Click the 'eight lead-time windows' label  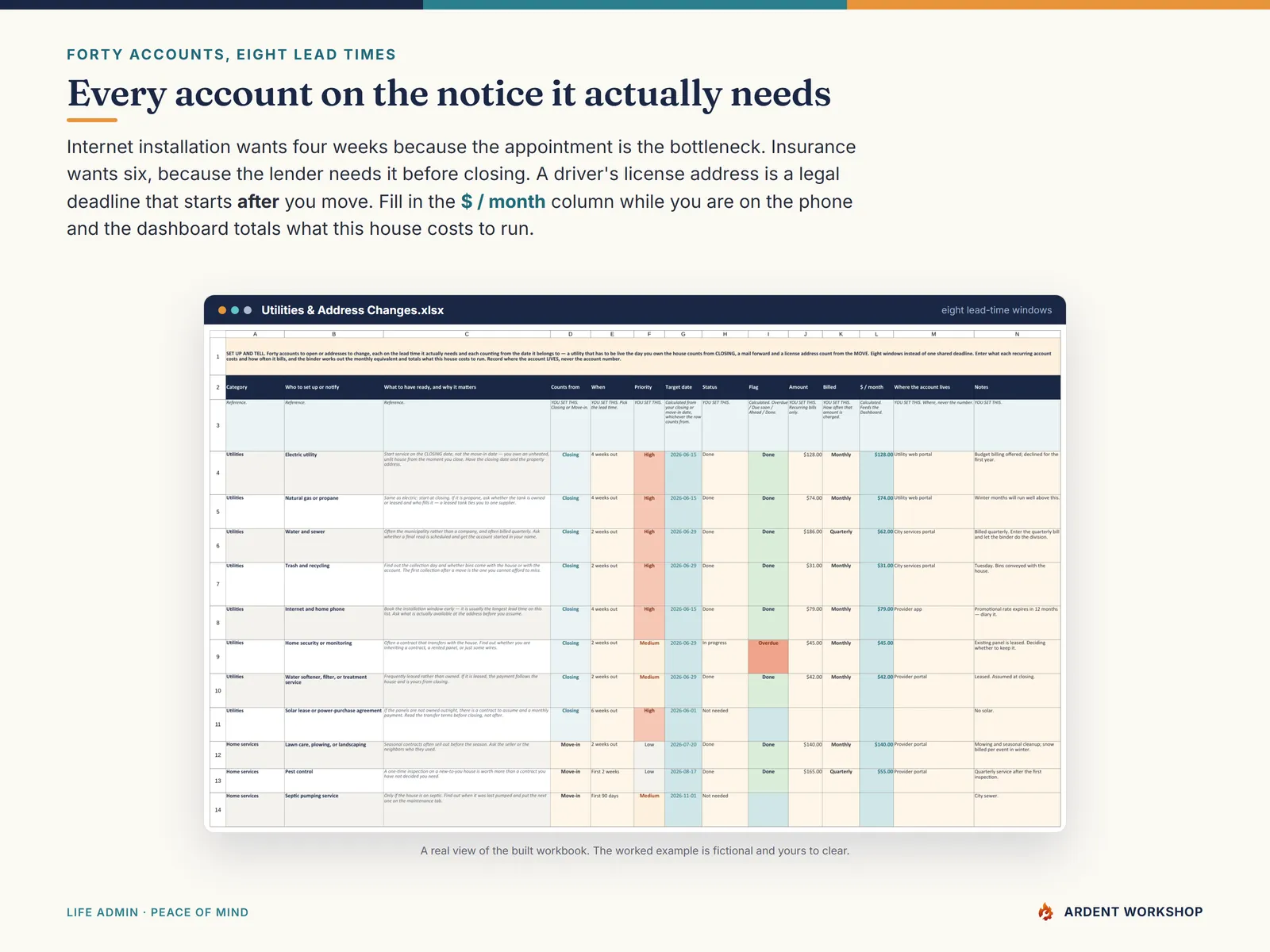996,310
